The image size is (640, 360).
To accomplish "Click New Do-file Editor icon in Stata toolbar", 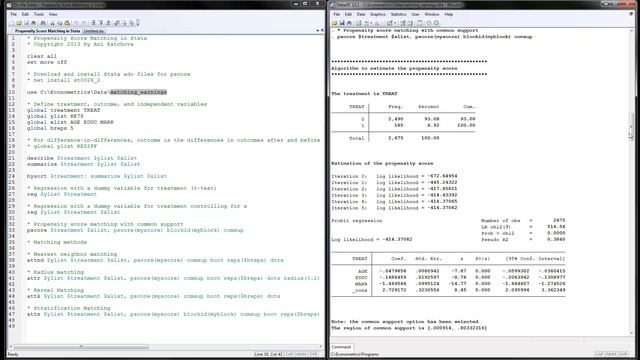I will (389, 23).
